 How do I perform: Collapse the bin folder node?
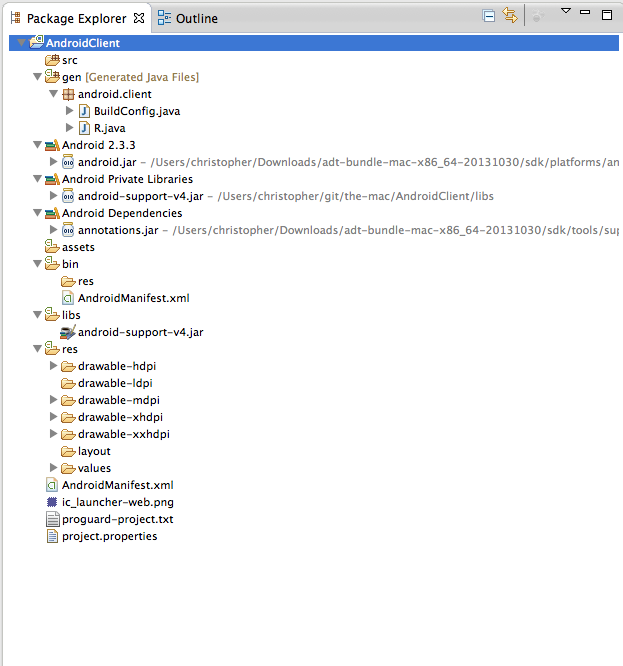point(37,264)
